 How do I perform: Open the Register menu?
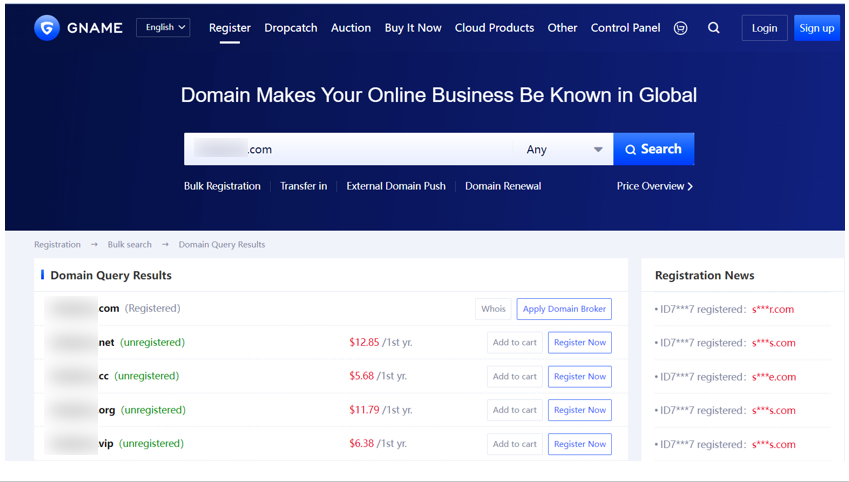(x=230, y=28)
